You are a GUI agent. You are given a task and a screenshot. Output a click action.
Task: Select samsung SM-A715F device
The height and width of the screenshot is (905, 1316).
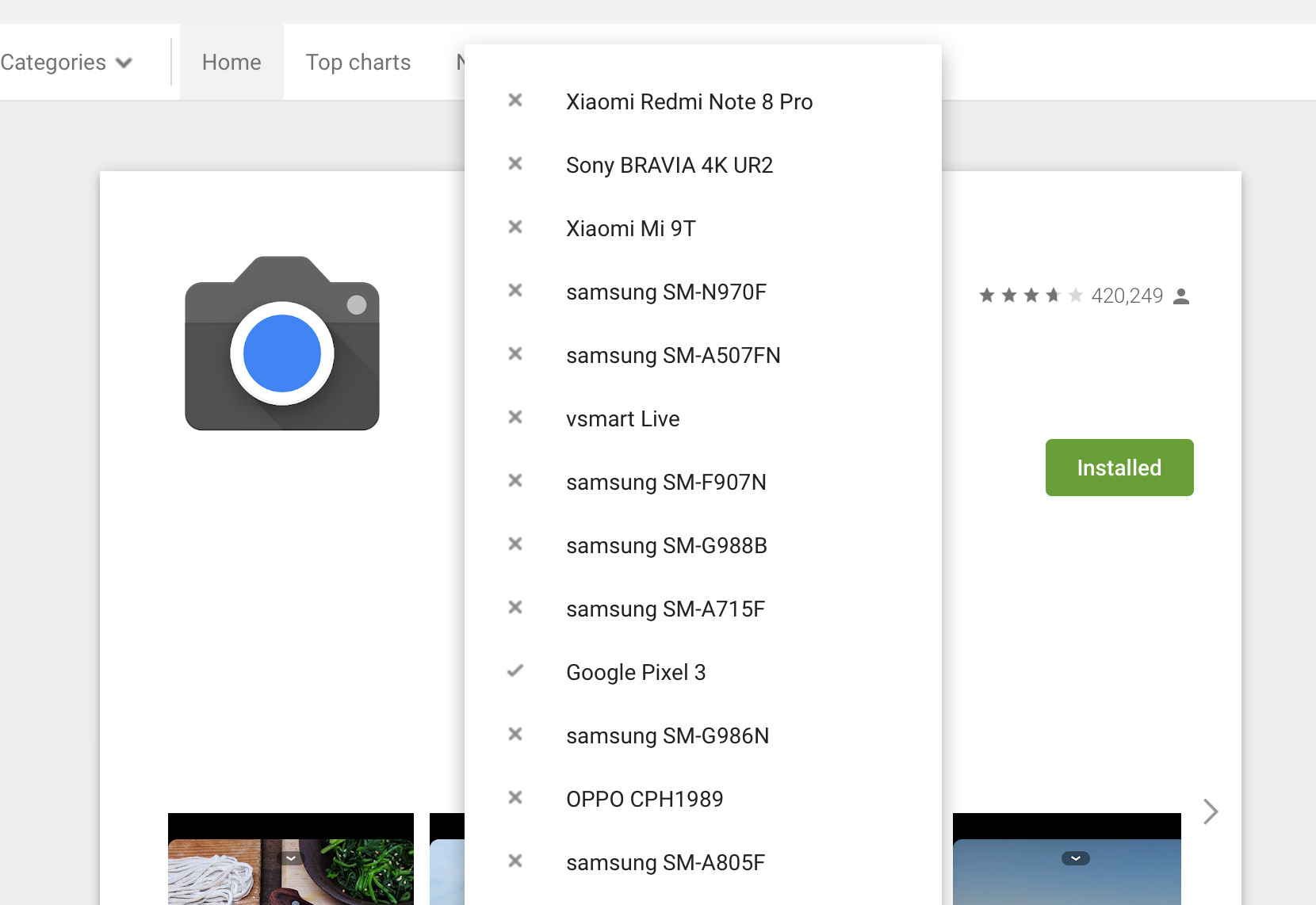pyautogui.click(x=703, y=609)
